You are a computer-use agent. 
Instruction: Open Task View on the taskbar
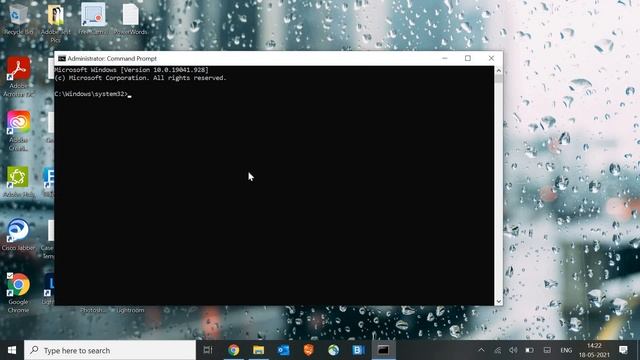click(x=208, y=350)
